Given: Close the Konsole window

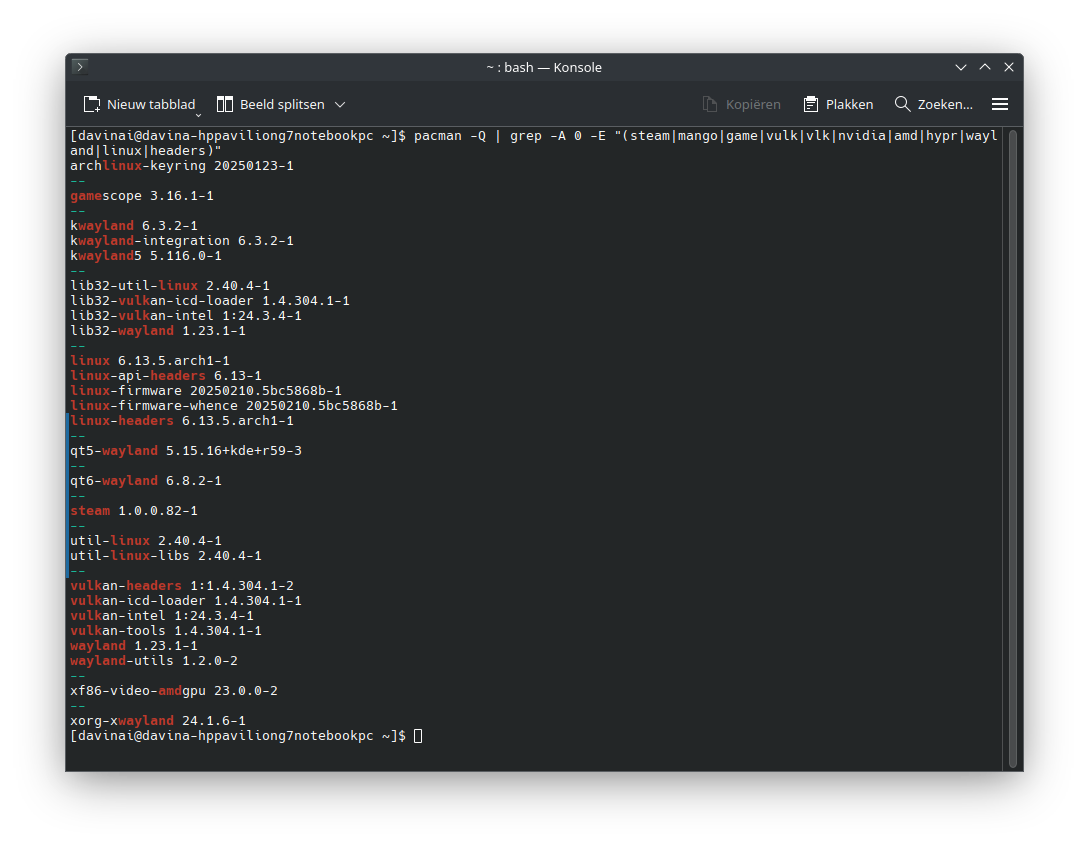Looking at the screenshot, I should [1009, 67].
